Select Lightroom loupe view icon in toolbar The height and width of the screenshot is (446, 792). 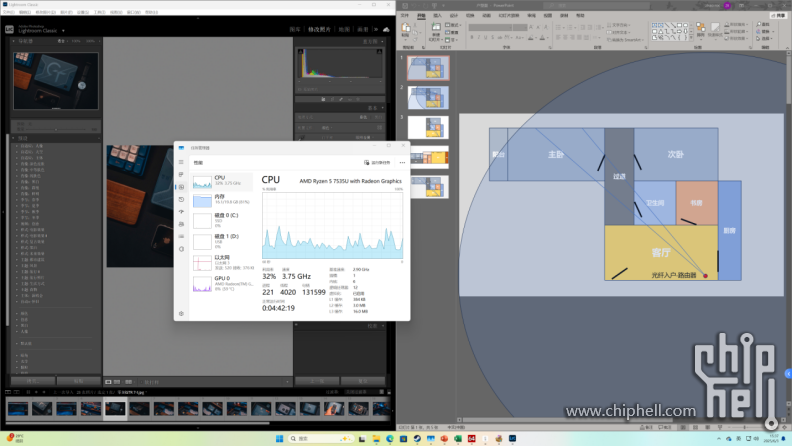108,382
